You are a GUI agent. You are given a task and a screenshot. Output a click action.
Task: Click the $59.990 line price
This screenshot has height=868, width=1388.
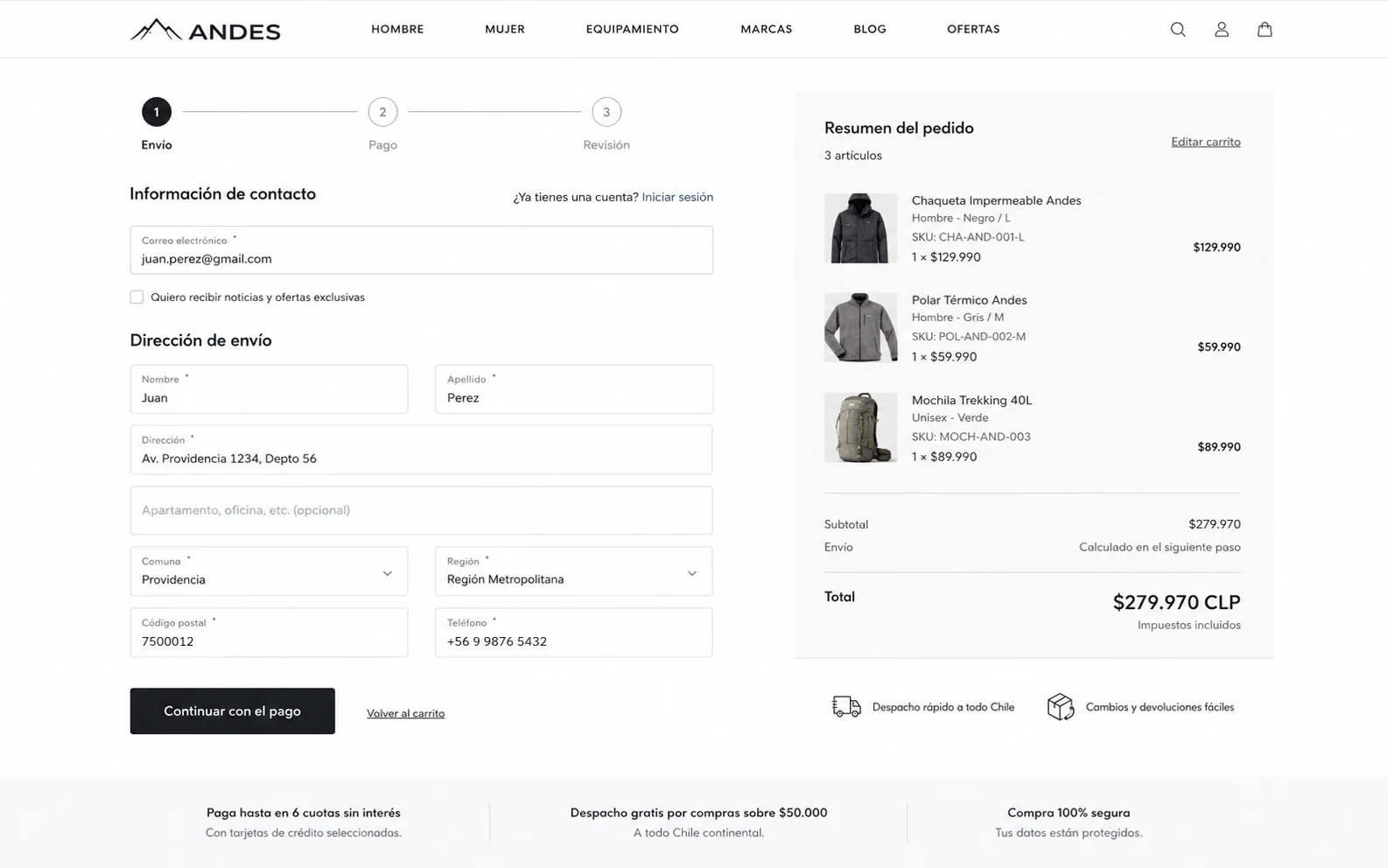point(1219,347)
